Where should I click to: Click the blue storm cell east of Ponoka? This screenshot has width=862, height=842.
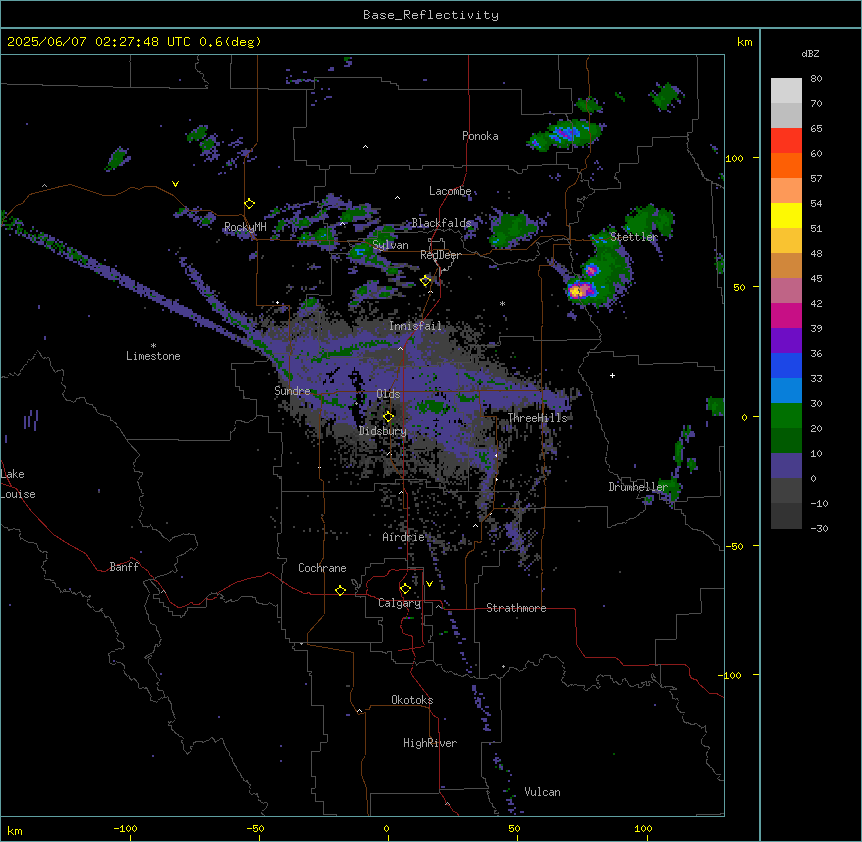565,133
